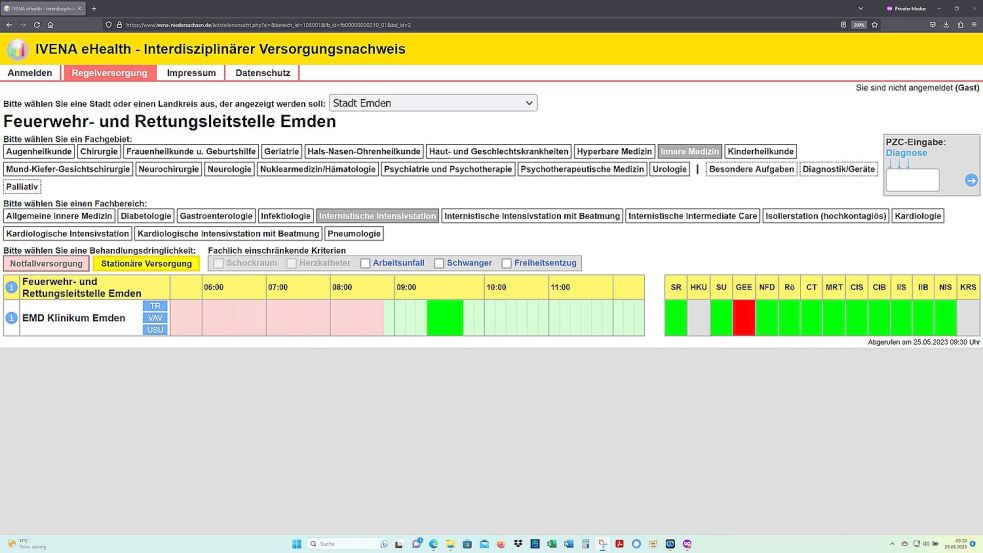Image resolution: width=983 pixels, height=553 pixels.
Task: Reload the page with refresh icon
Action: point(36,25)
